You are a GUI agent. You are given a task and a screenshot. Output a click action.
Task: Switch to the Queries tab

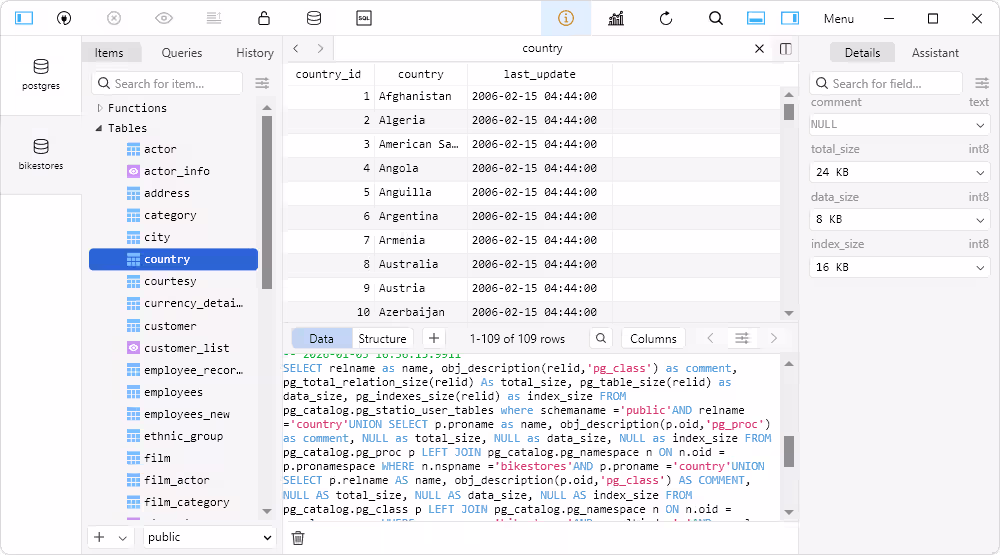point(182,53)
